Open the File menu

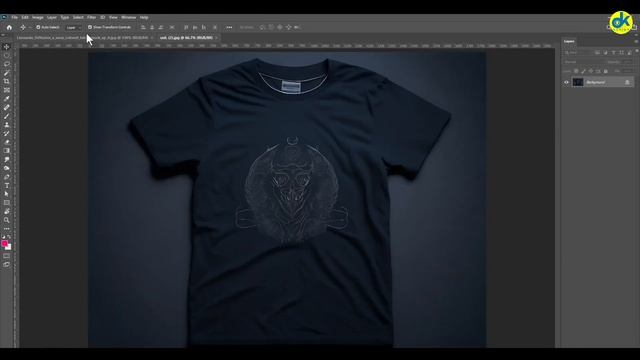pos(15,18)
